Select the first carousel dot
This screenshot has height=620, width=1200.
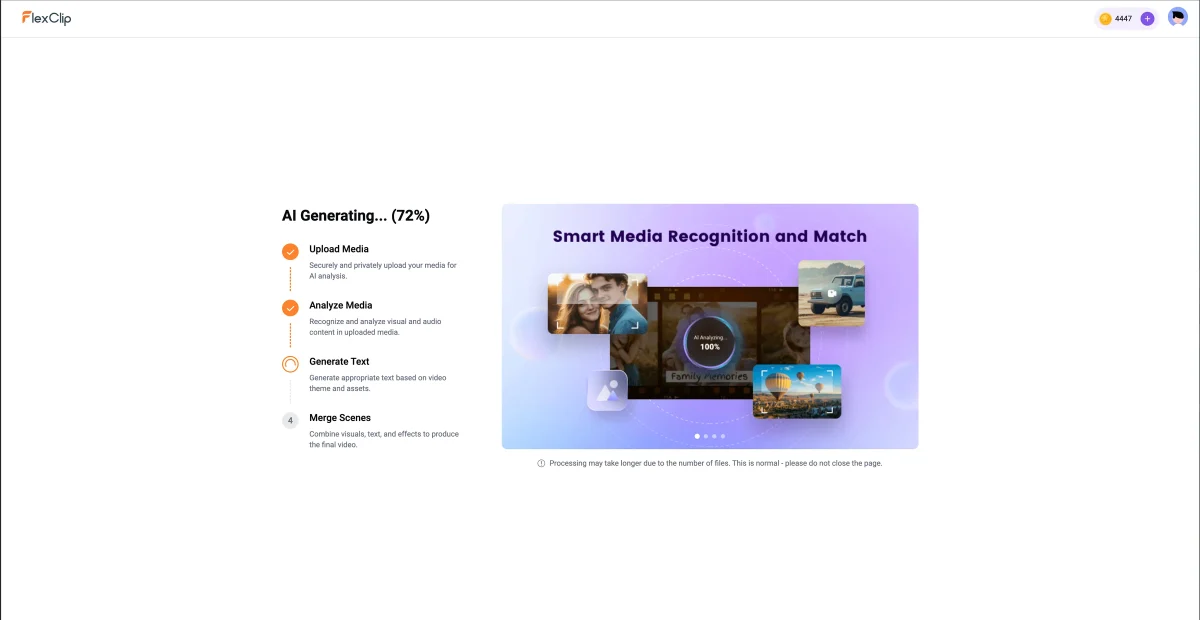click(x=697, y=436)
